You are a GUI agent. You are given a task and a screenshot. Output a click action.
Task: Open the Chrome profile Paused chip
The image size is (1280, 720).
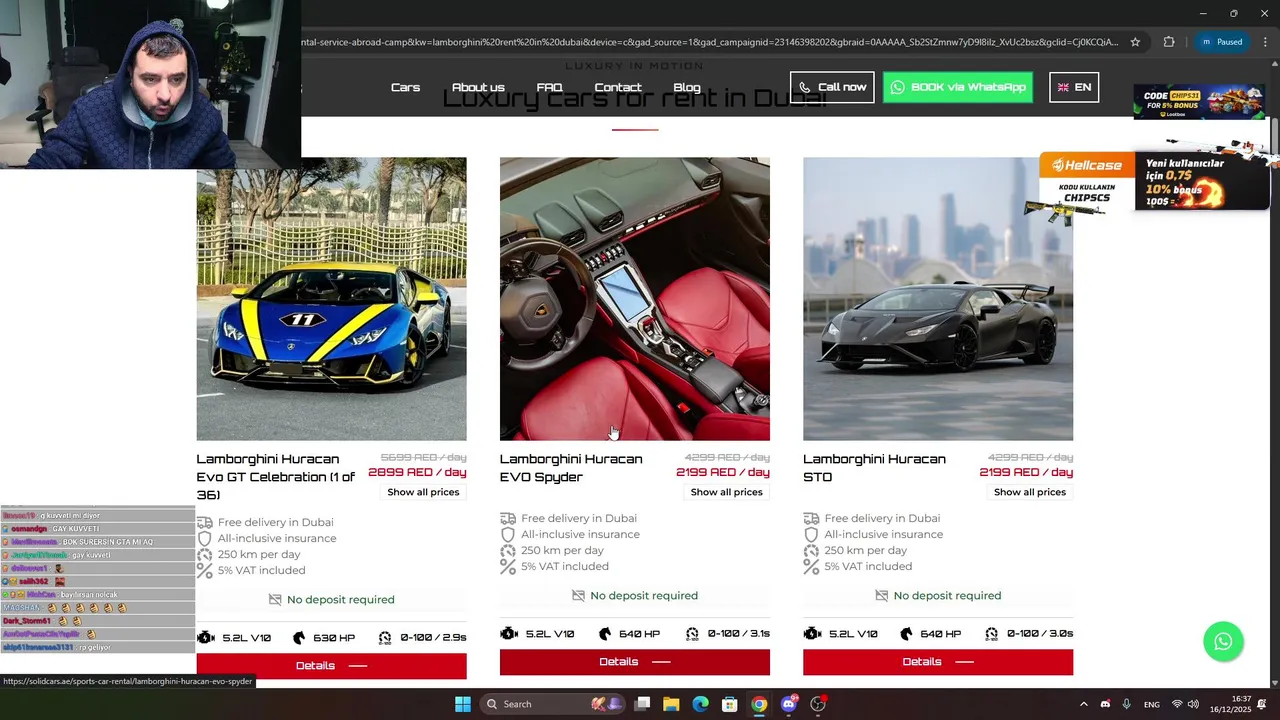tap(1222, 42)
